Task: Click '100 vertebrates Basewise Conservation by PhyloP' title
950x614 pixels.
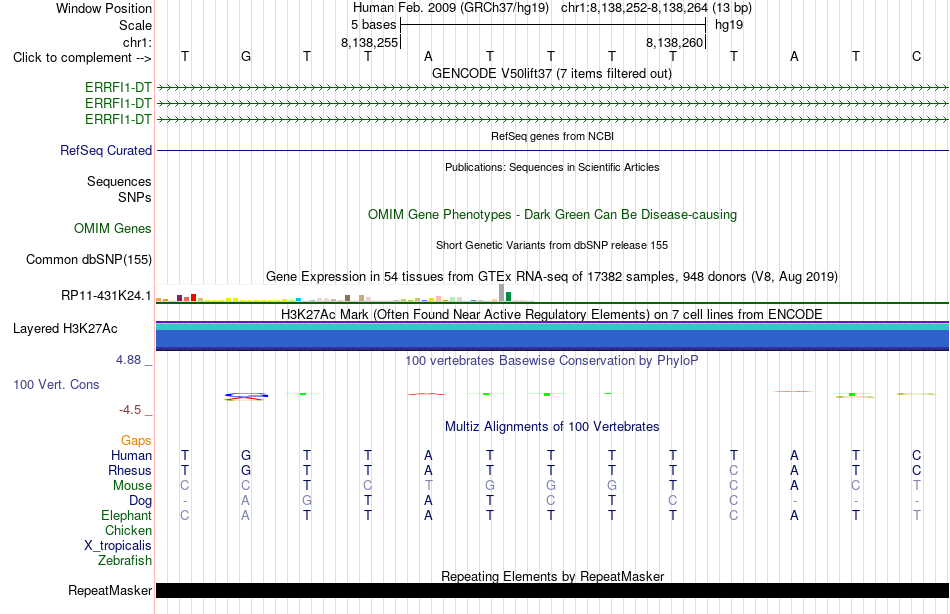Action: (x=552, y=361)
